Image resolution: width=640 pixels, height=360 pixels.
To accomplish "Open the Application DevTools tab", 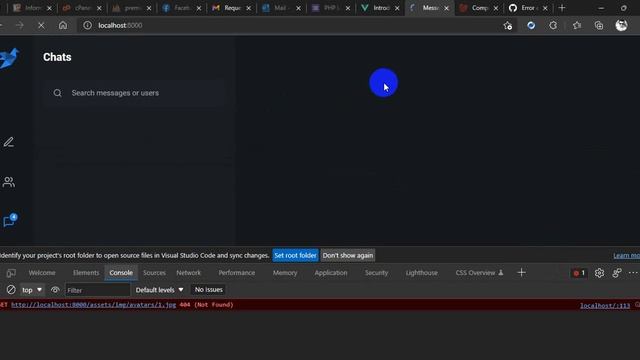I will tap(331, 273).
